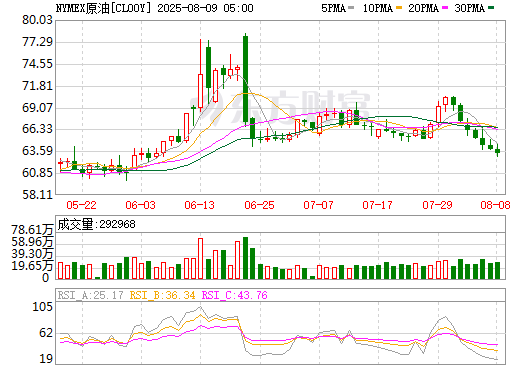This screenshot has width=520, height=365.
Task: Click the RSI_C:43.76 indicator label
Action: (x=235, y=295)
